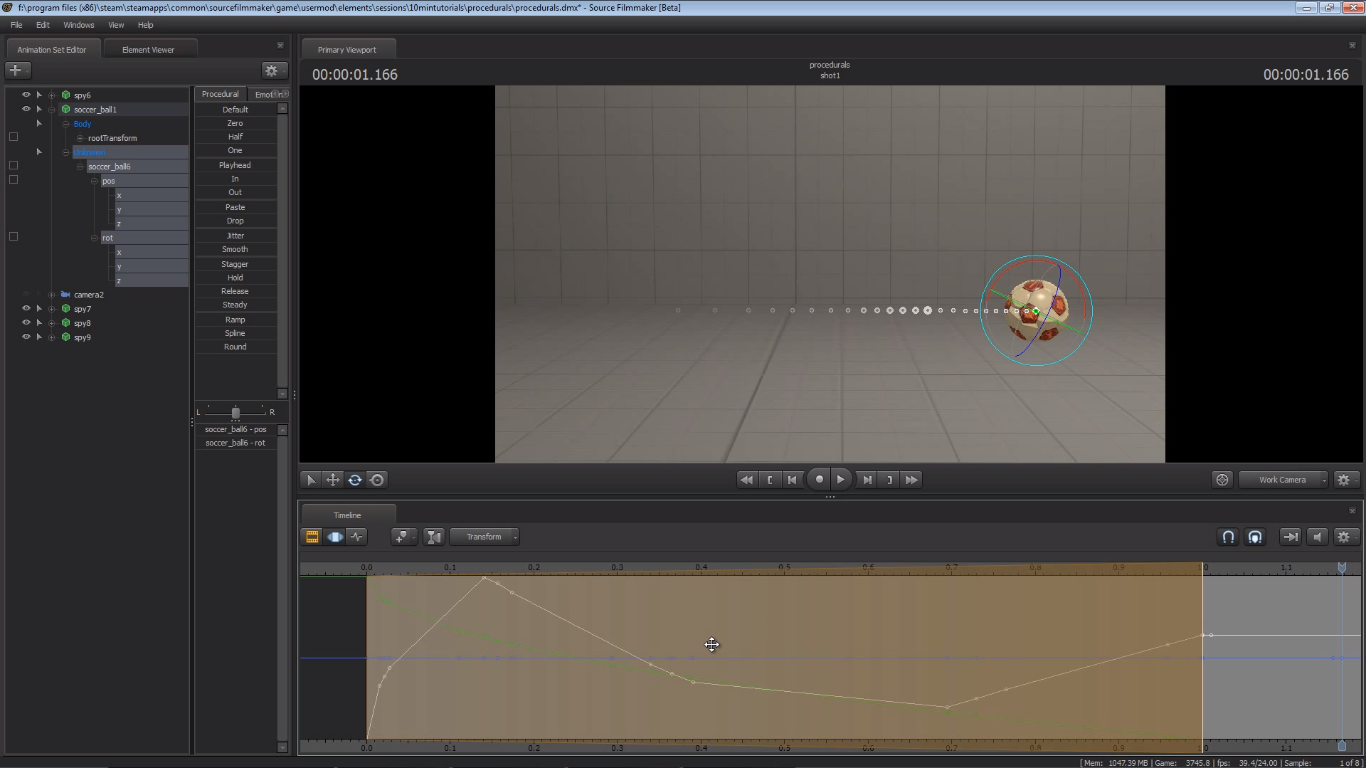
Task: Switch to the Element Viewer tab
Action: [x=148, y=49]
